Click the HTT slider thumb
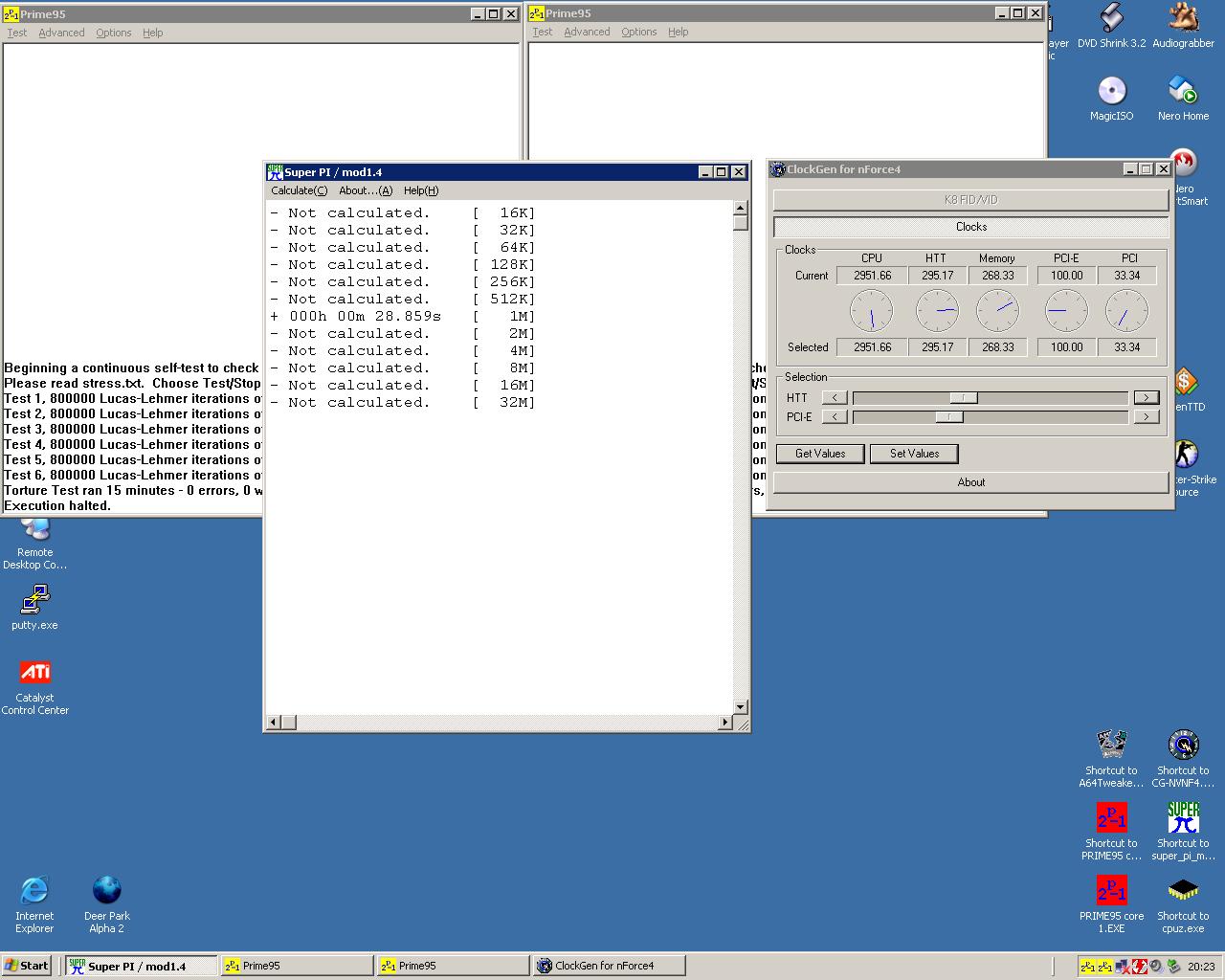 point(963,398)
